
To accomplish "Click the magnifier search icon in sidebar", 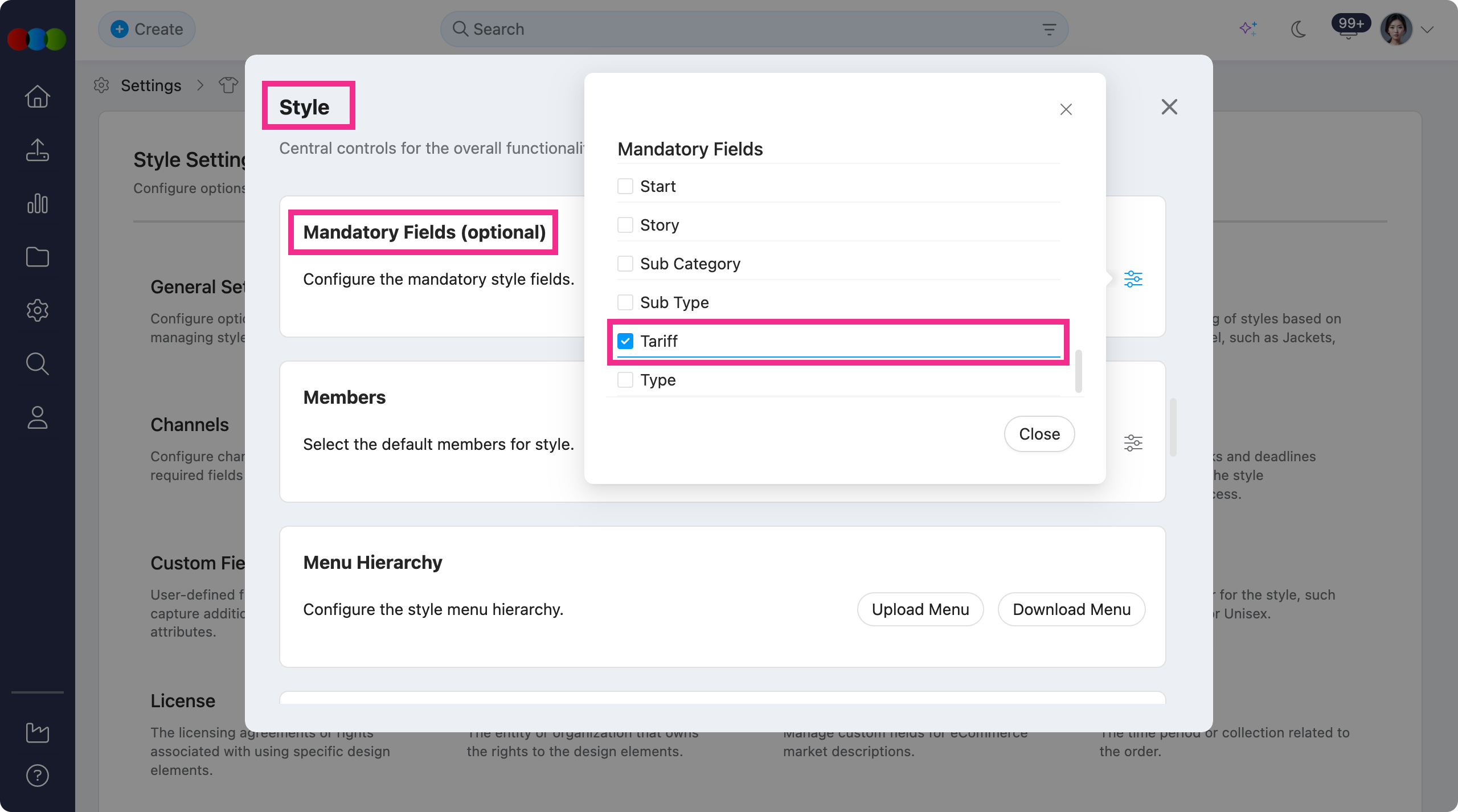I will [38, 363].
